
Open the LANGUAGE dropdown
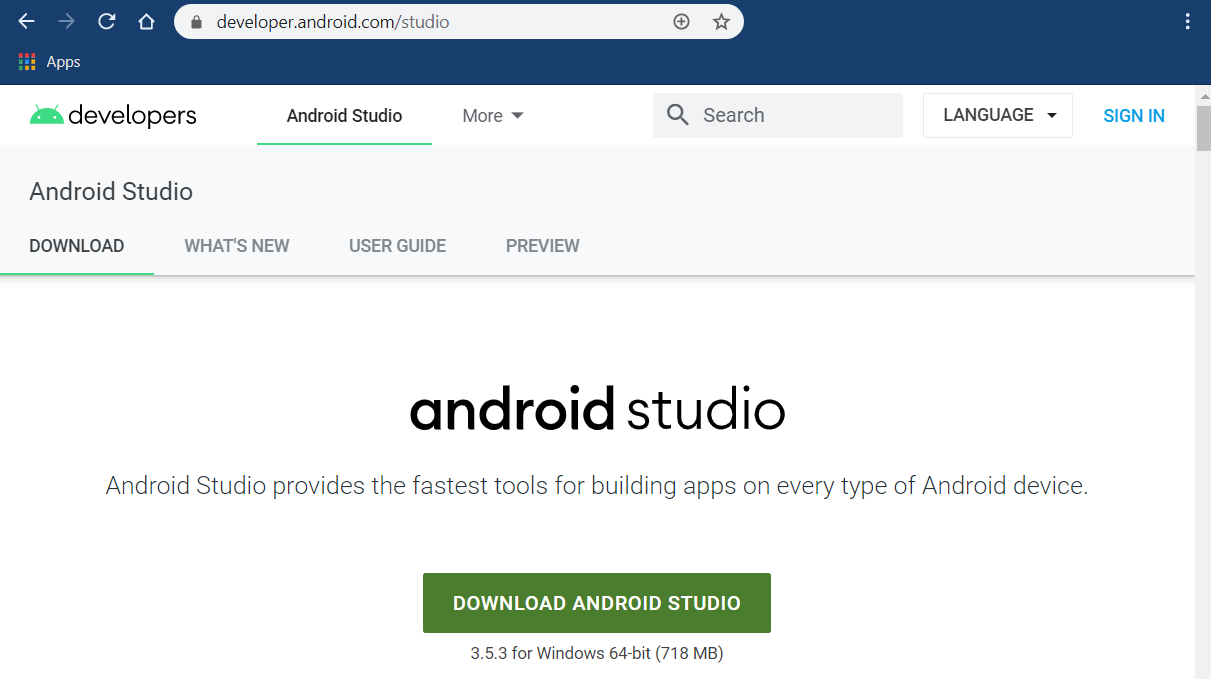pos(998,115)
